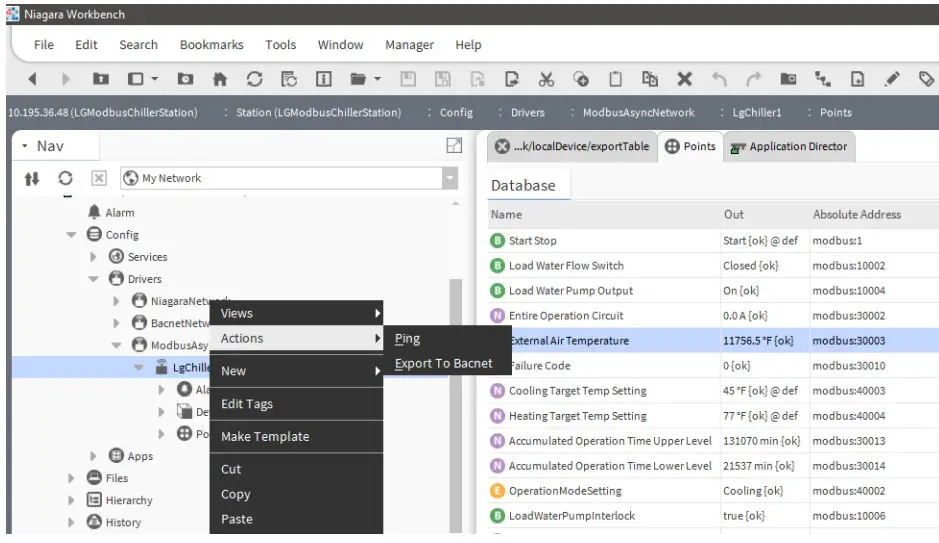Click the Back arrow in the toolbar

tap(31, 79)
